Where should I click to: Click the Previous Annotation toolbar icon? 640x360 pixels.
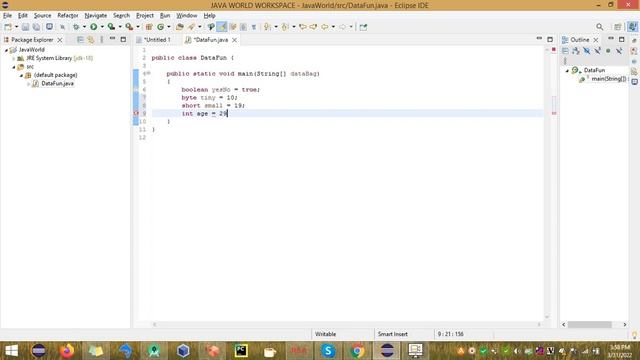[x=285, y=27]
